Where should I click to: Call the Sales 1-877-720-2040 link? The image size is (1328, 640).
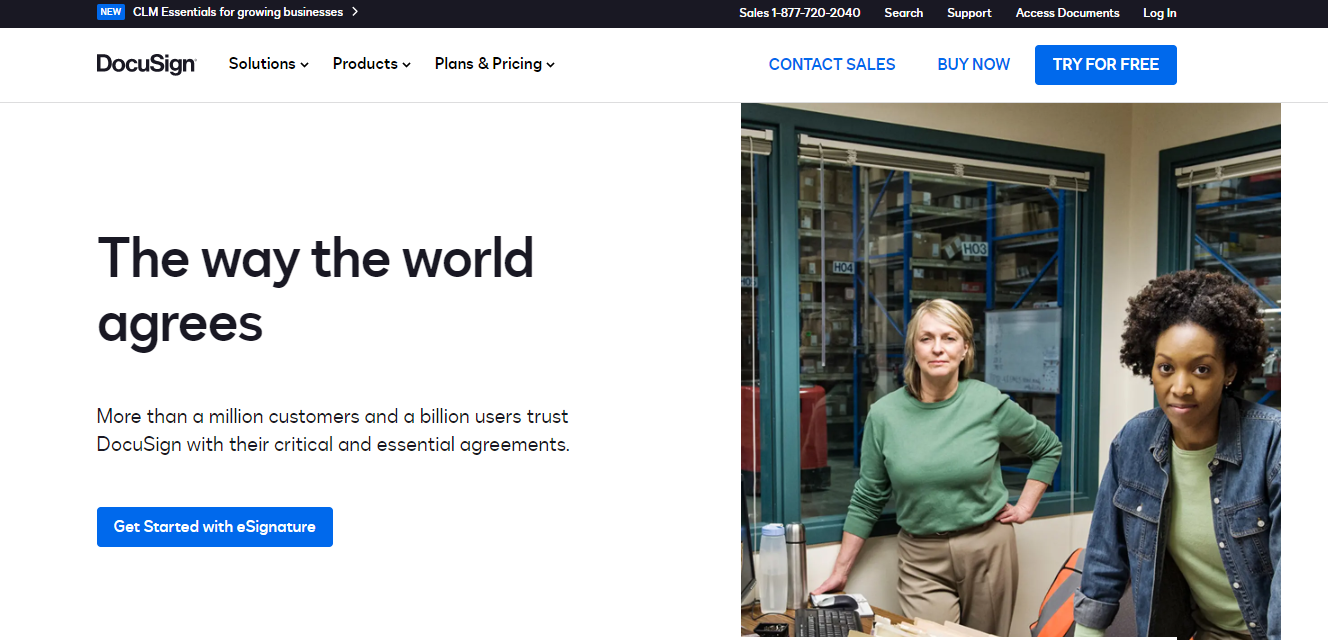[800, 13]
